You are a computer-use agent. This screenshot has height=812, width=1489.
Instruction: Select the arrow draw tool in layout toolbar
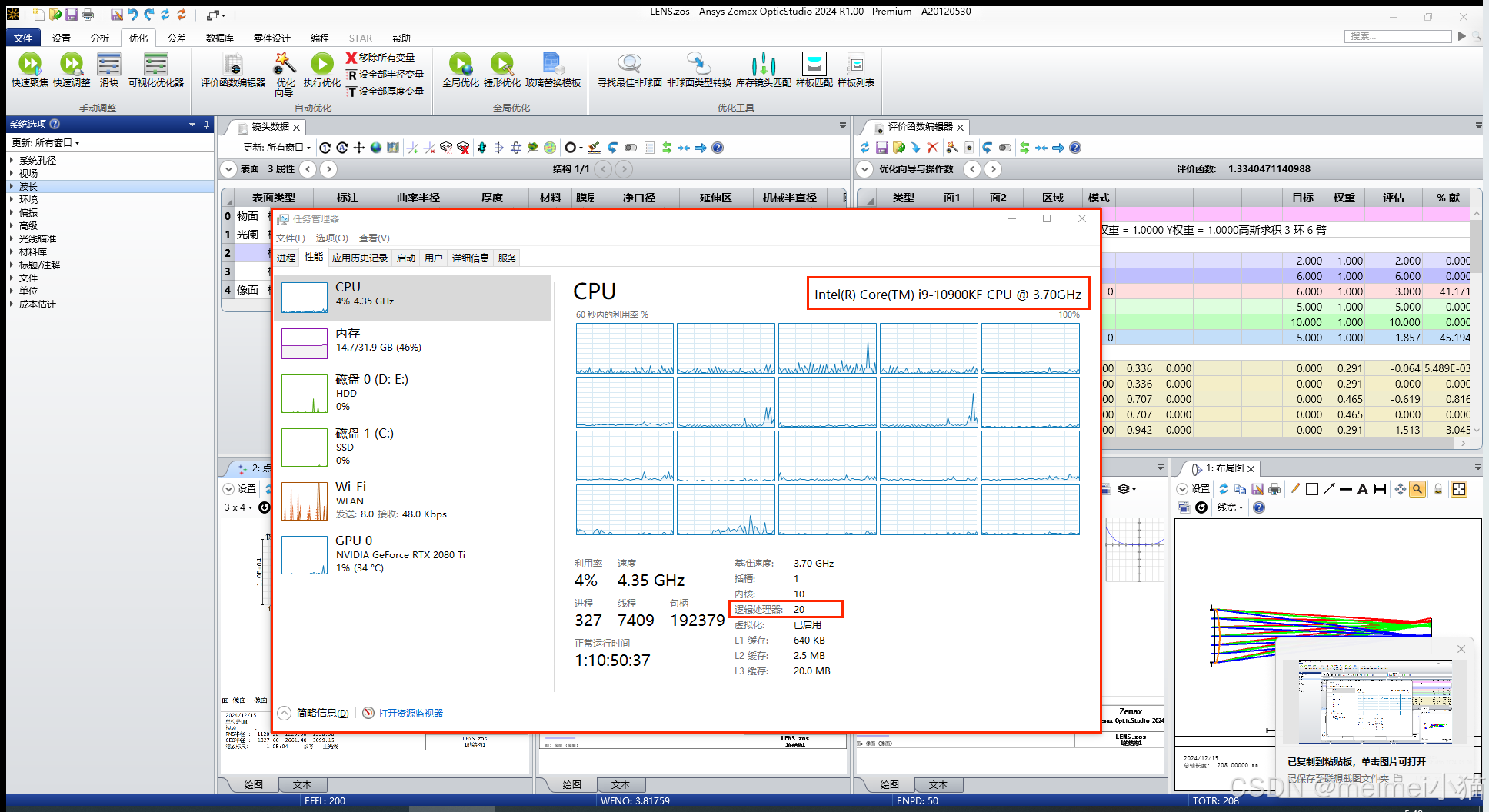(x=1329, y=489)
